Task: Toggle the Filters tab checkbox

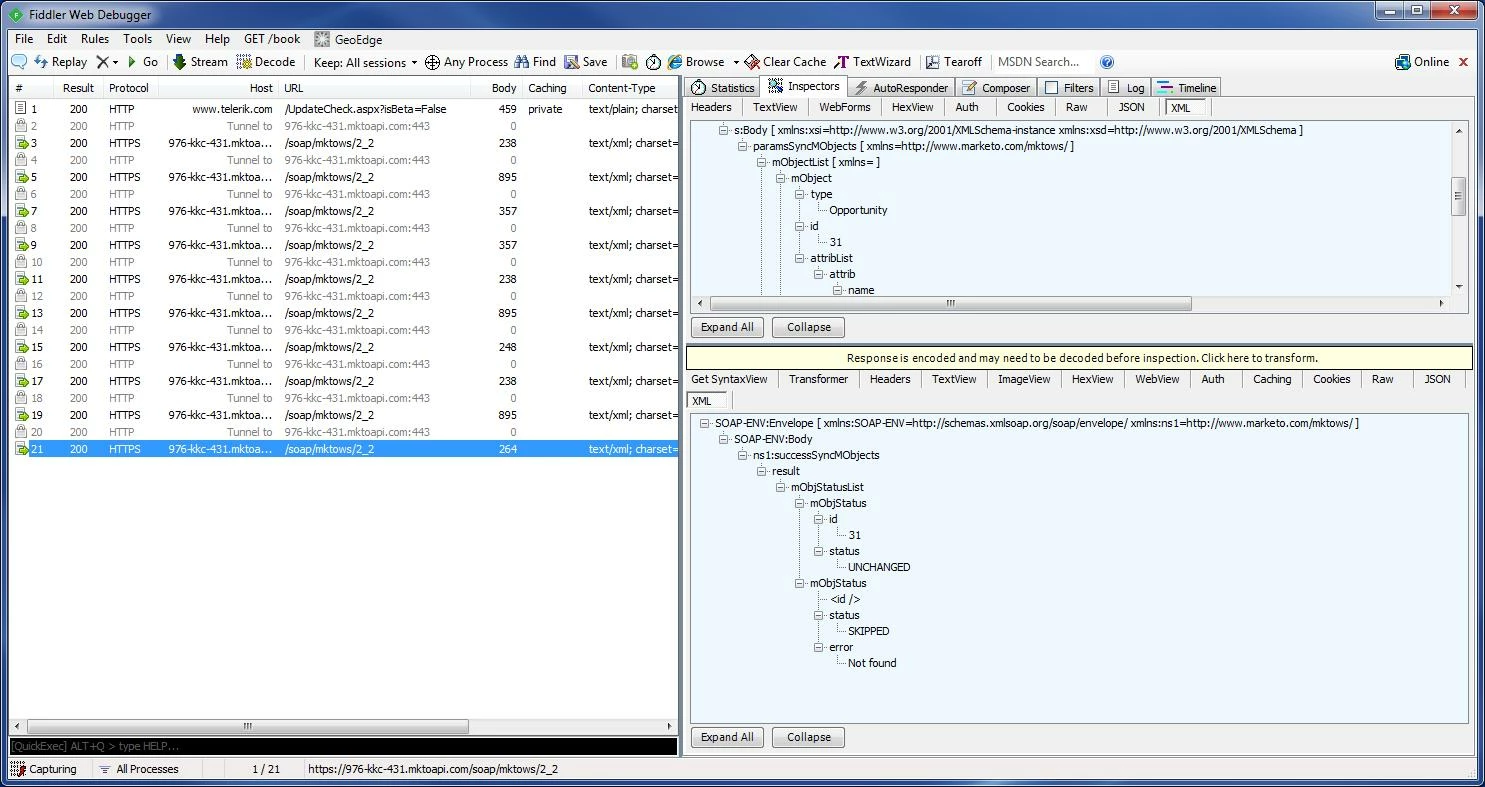Action: 1051,88
